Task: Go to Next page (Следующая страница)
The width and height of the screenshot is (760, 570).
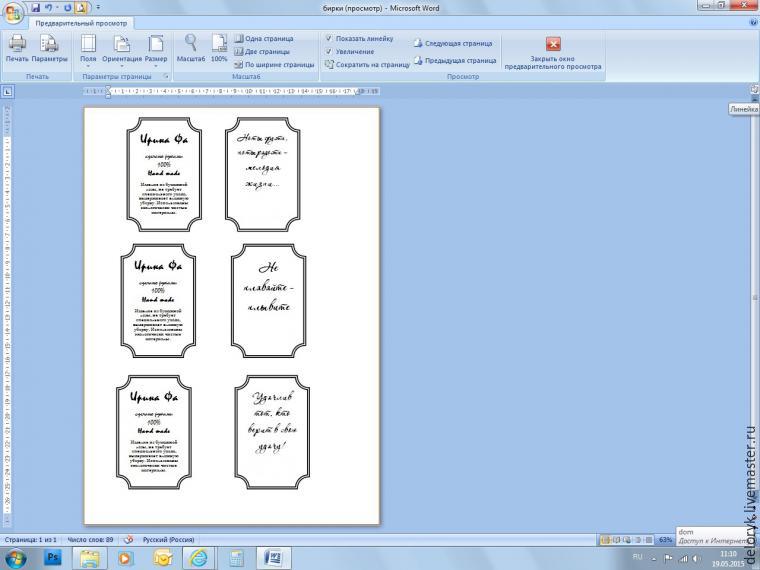Action: click(456, 44)
